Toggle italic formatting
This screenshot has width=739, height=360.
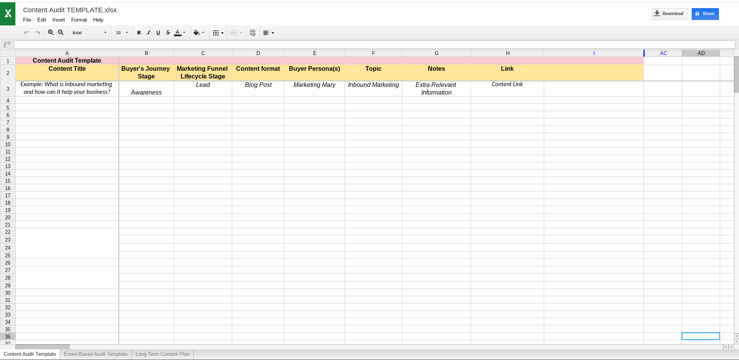click(x=148, y=33)
